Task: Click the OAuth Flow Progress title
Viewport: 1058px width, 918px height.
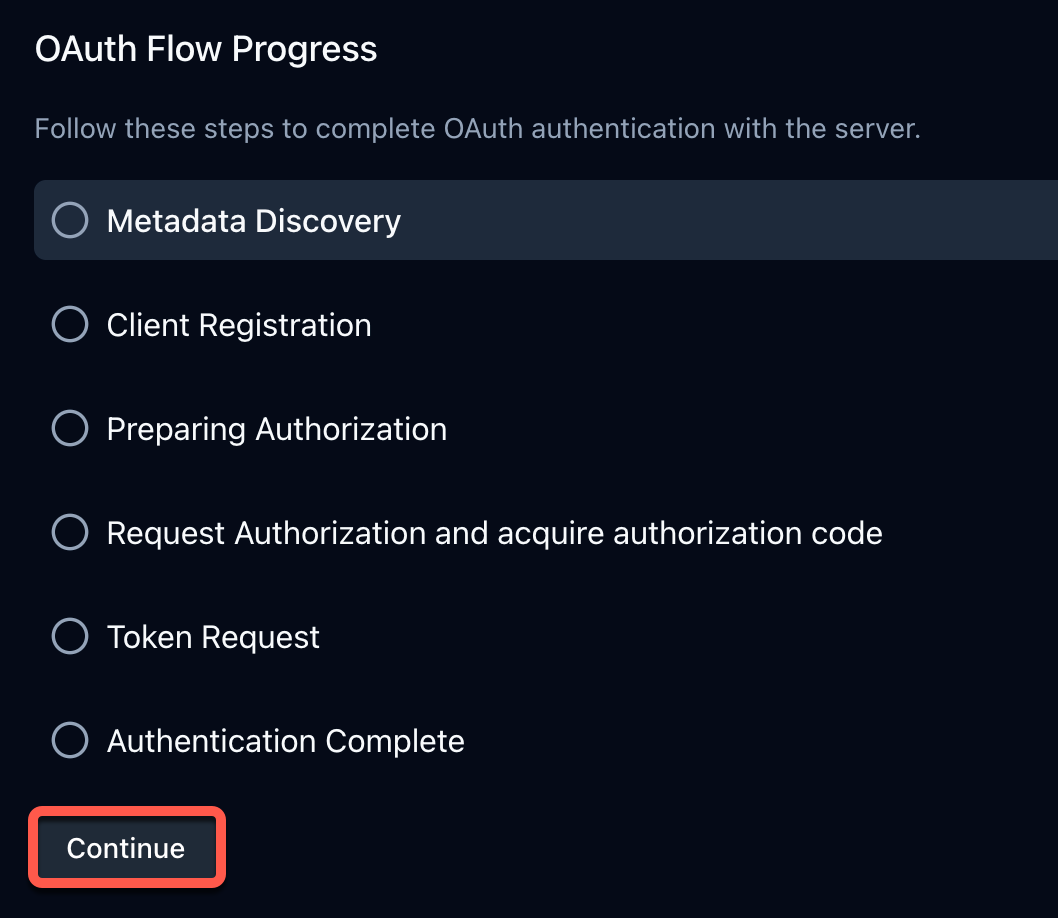Action: click(206, 48)
